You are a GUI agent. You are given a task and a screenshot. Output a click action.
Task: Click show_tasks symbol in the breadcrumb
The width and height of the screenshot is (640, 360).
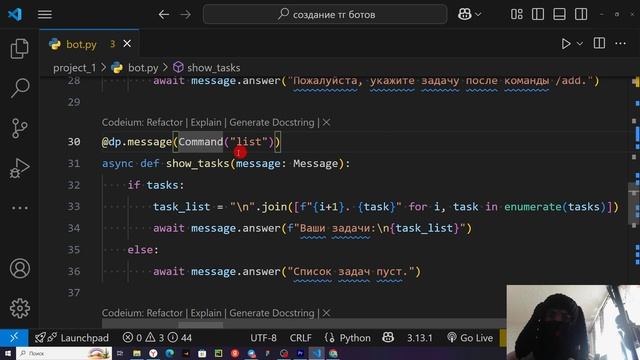(213, 68)
